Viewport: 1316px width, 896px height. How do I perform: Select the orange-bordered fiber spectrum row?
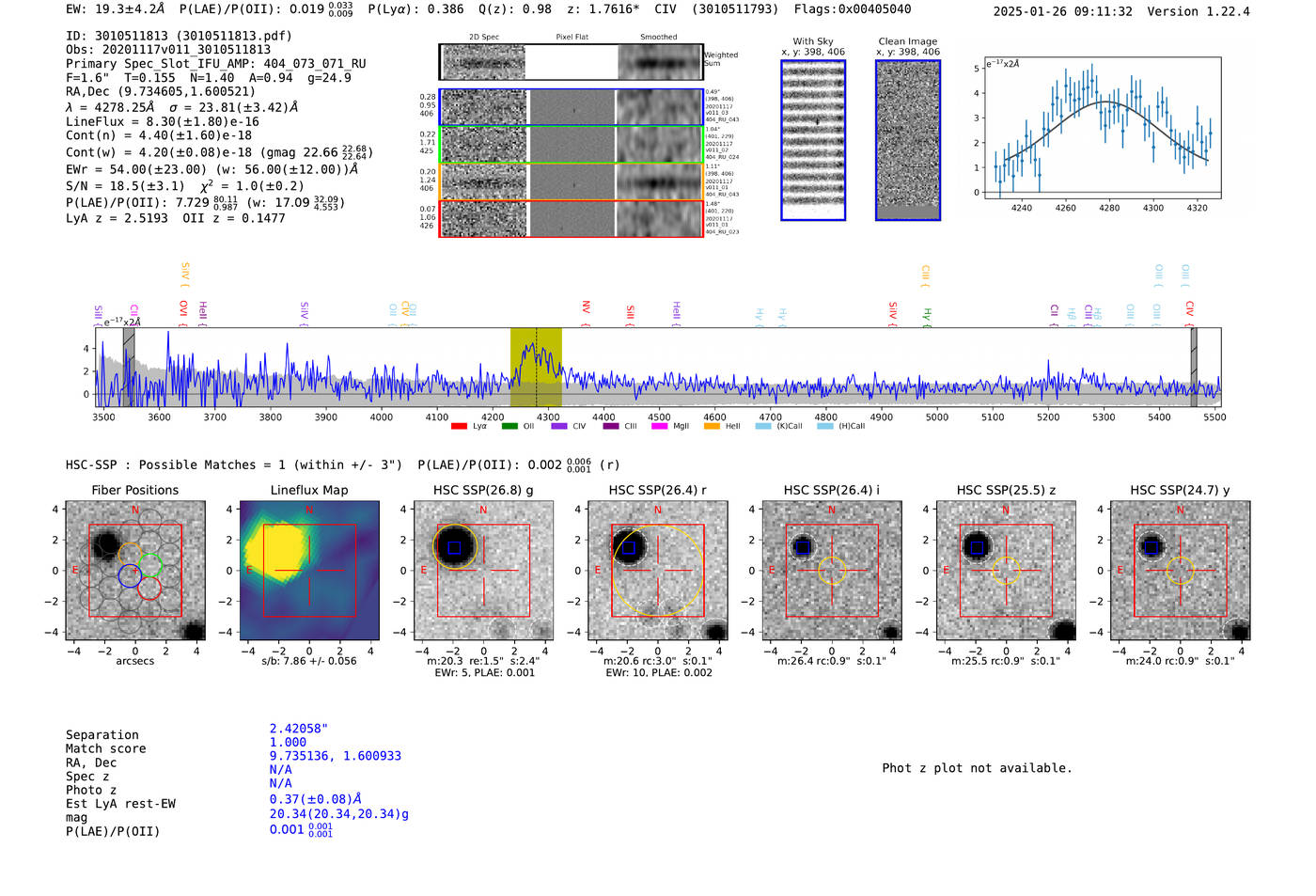[x=572, y=181]
